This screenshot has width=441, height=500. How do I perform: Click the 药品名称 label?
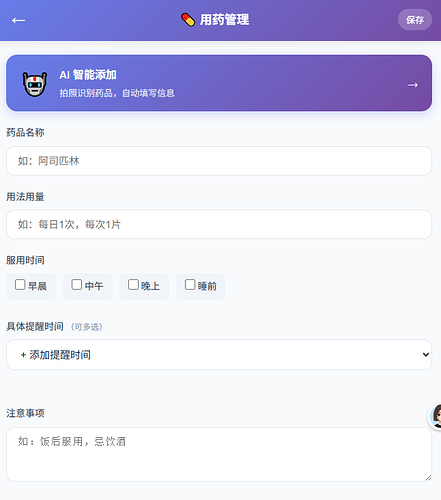pyautogui.click(x=25, y=133)
